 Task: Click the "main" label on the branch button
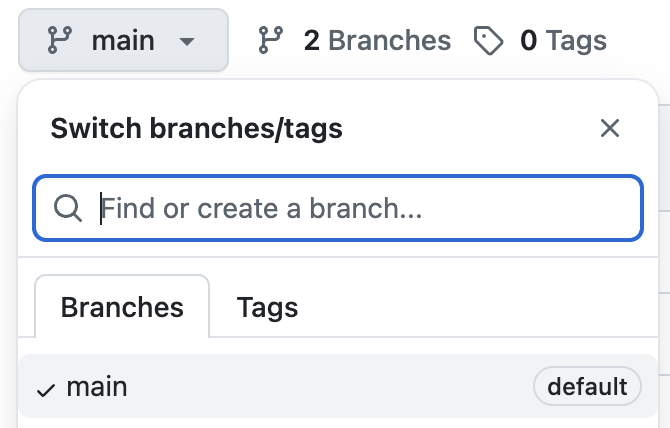click(123, 41)
